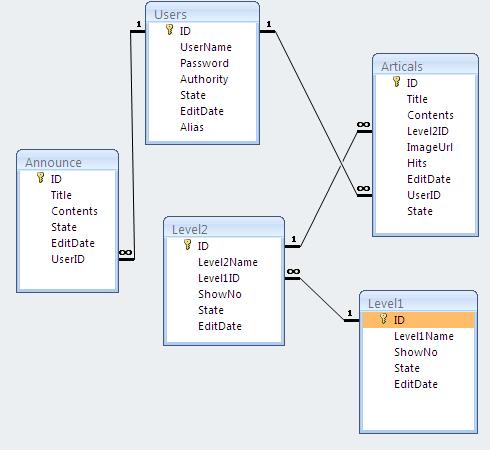Click the key icon in Level1 table

click(x=384, y=319)
